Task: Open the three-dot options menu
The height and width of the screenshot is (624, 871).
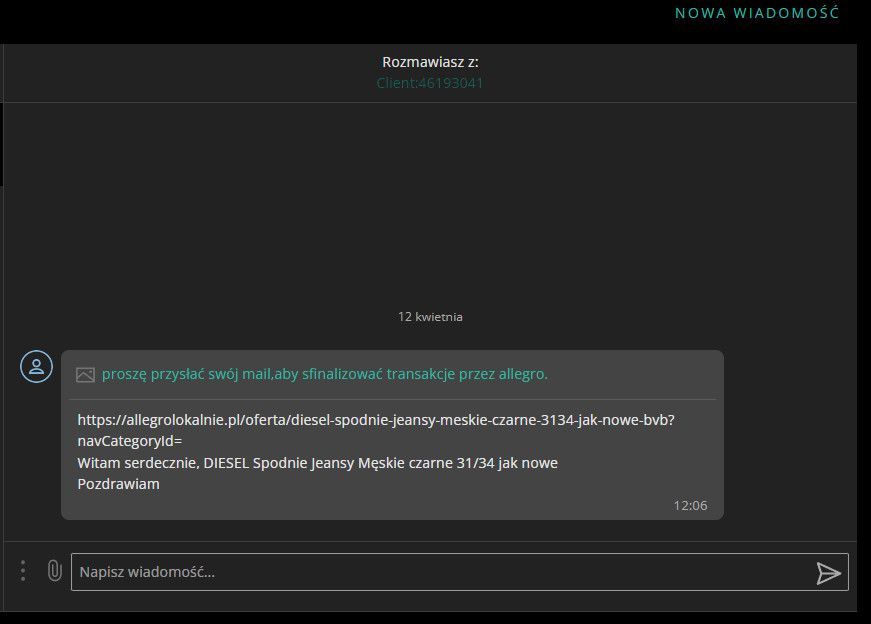Action: (x=23, y=571)
